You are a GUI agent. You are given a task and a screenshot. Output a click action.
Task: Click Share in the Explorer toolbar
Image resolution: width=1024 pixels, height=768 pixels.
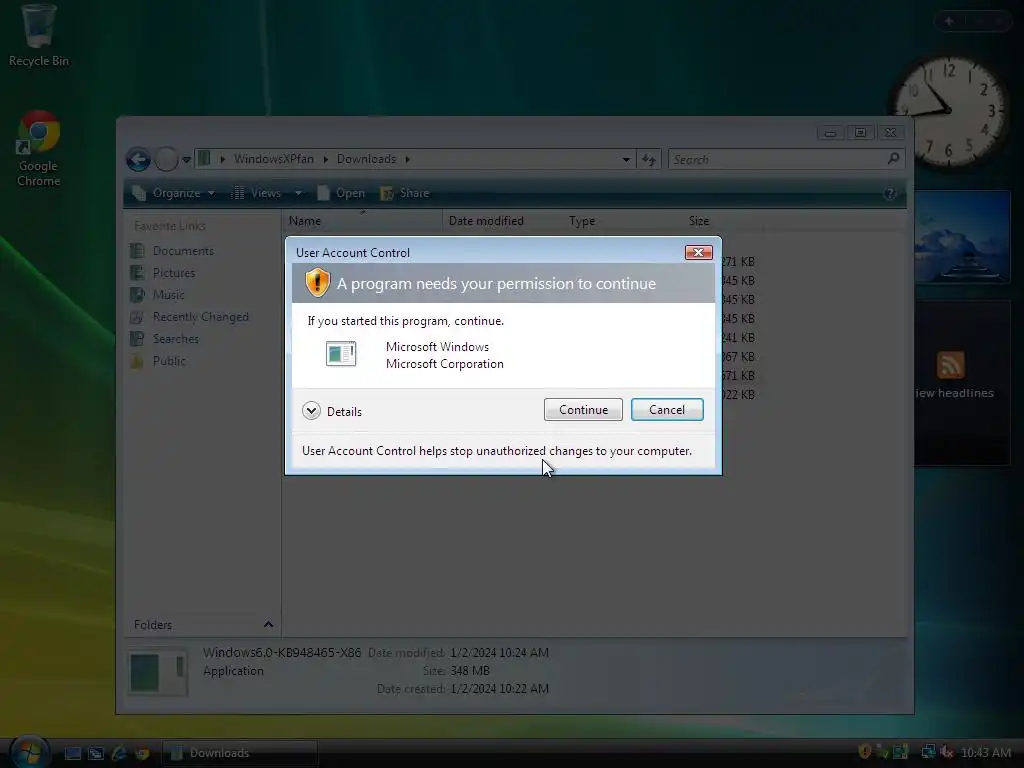click(x=405, y=193)
